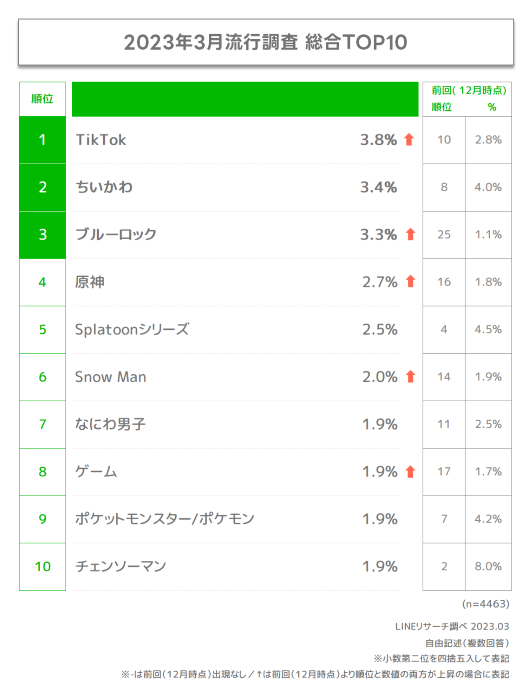Click the red up arrow beside ブルーロック
The width and height of the screenshot is (530, 693).
pos(411,234)
